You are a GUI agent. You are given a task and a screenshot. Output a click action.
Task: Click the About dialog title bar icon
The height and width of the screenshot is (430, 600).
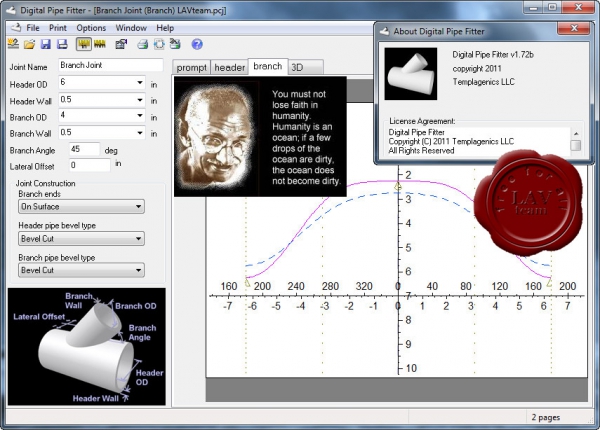tap(384, 31)
